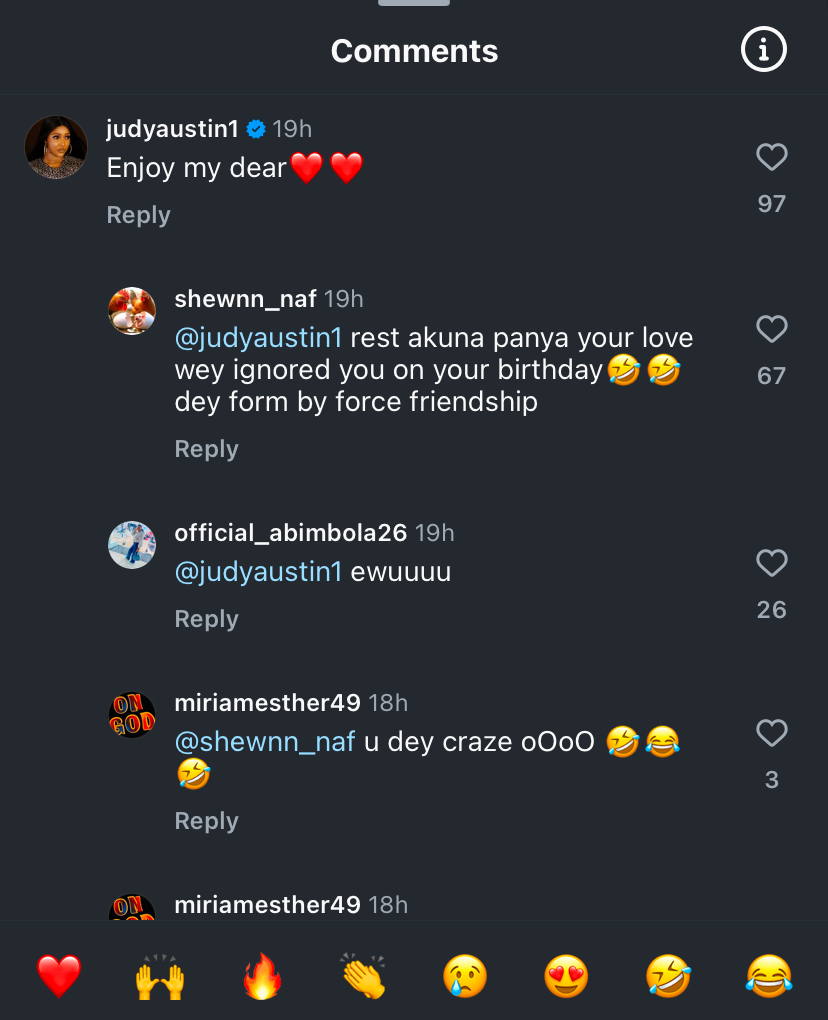View shewnn_naf's profile avatar
This screenshot has width=828, height=1020.
coord(132,311)
